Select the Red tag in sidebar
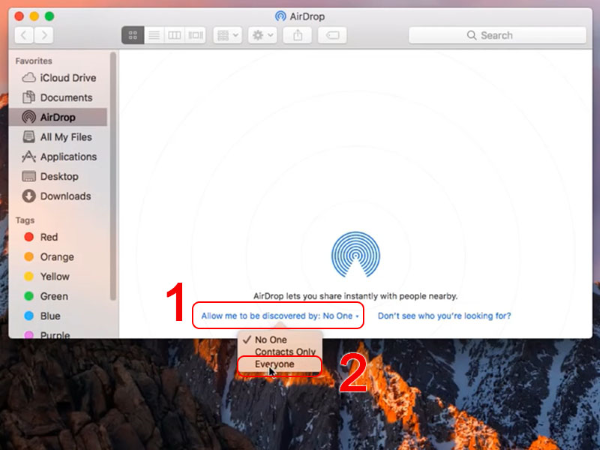Viewport: 600px width, 450px height. 48,237
